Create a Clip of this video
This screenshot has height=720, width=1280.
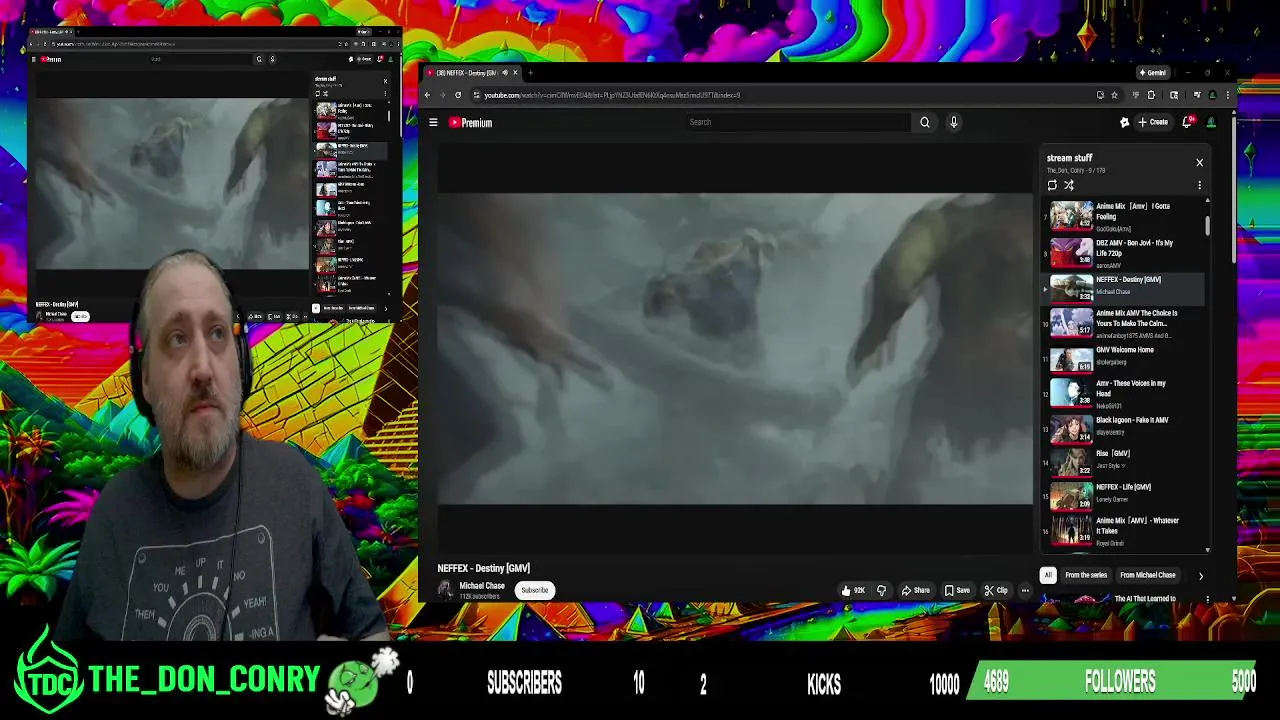click(996, 590)
